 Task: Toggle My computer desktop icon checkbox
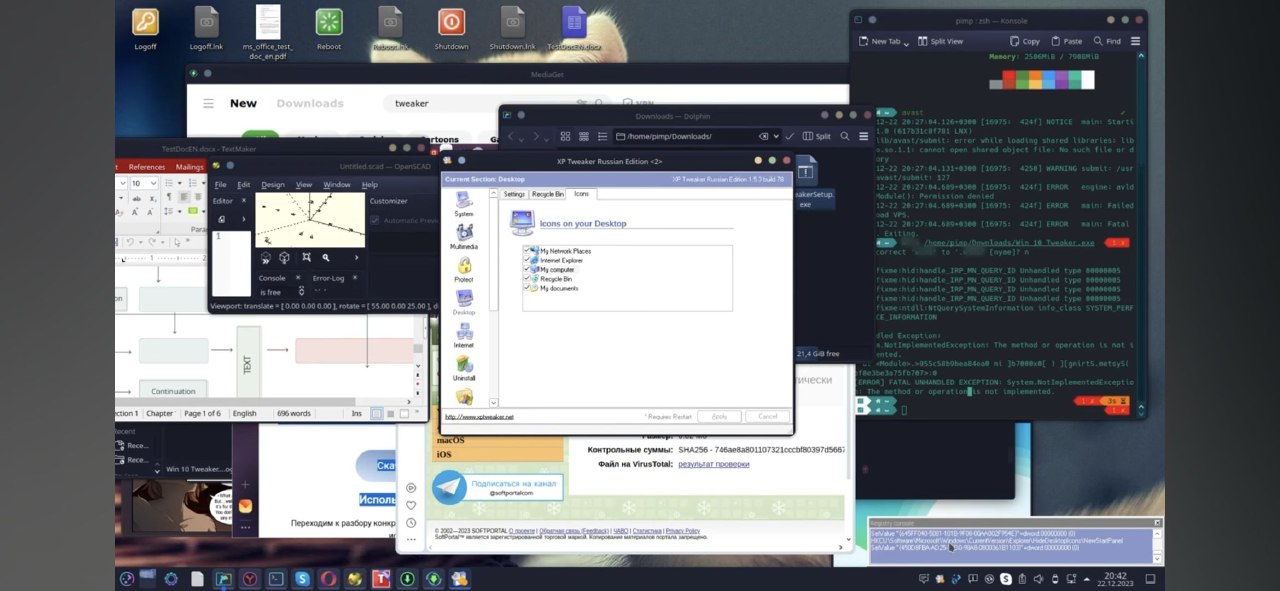click(528, 269)
